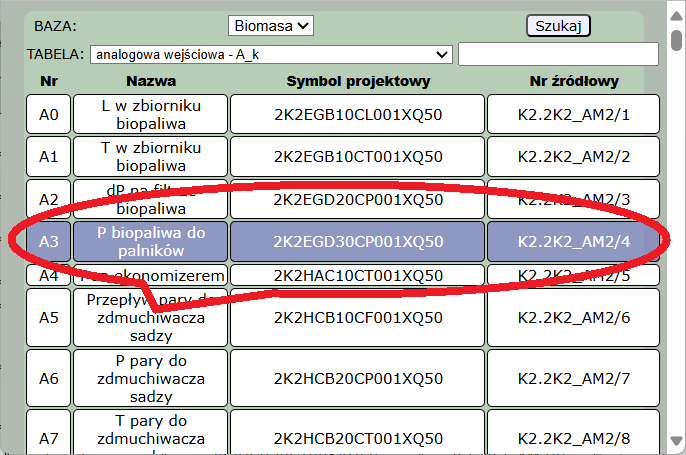Click symbol 2K2HCB10CF001XQ50 cell

358,318
